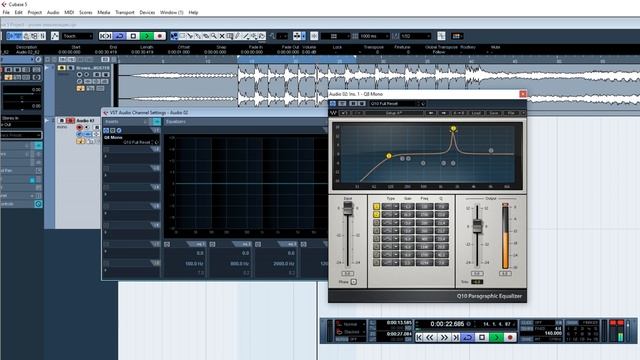The height and width of the screenshot is (360, 640).
Task: Click the 140.000 tempo value
Action: (x=553, y=333)
